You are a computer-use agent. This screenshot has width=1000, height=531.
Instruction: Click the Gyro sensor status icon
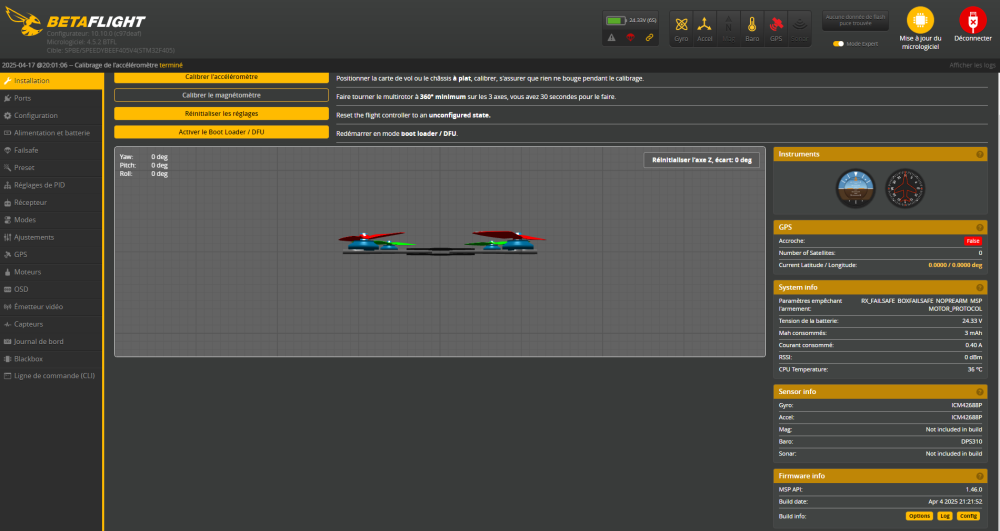pyautogui.click(x=681, y=24)
